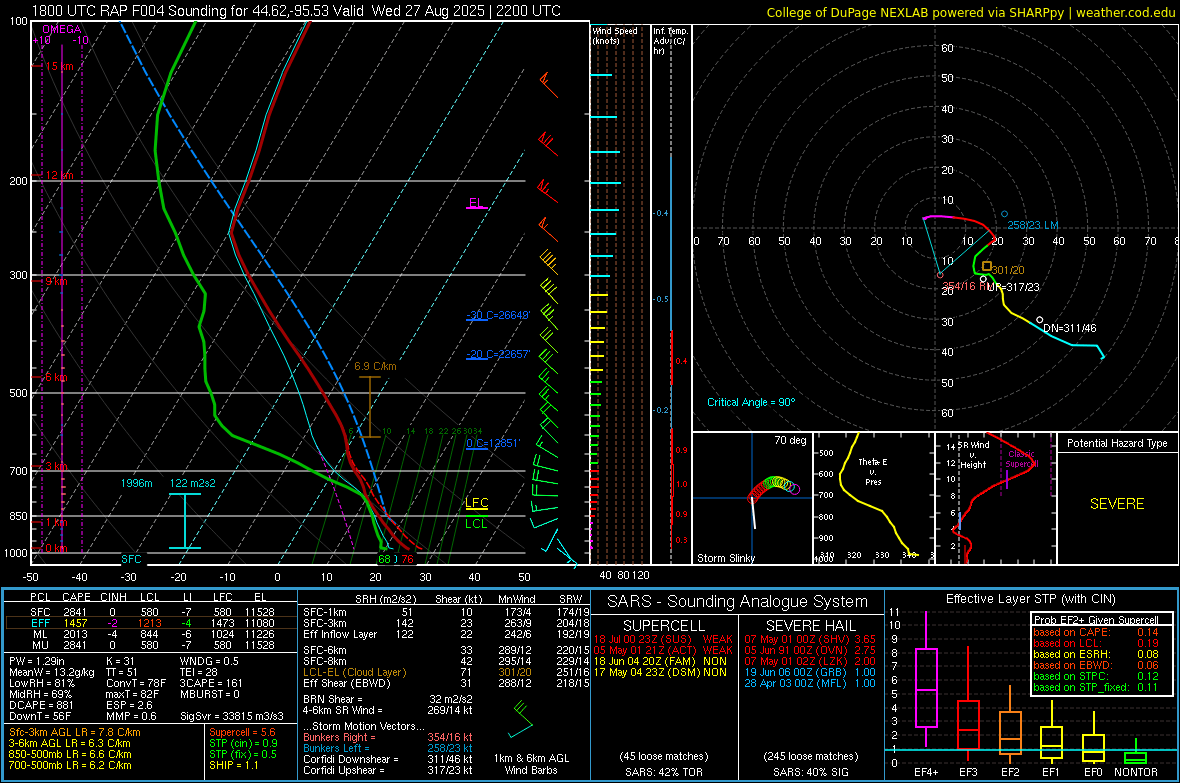Click the surface temperature value 76
Viewport: 1180px width, 783px height.
coord(407,559)
